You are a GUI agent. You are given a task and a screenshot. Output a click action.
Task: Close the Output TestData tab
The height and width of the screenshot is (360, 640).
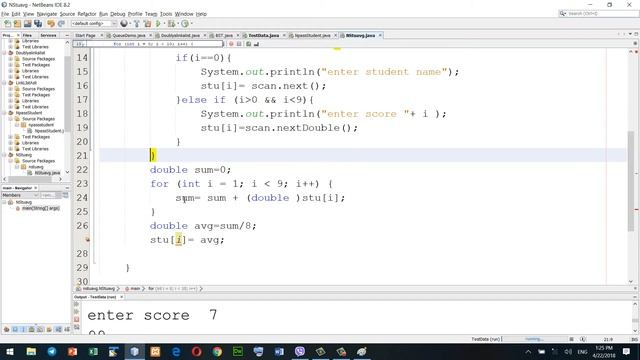[121, 297]
